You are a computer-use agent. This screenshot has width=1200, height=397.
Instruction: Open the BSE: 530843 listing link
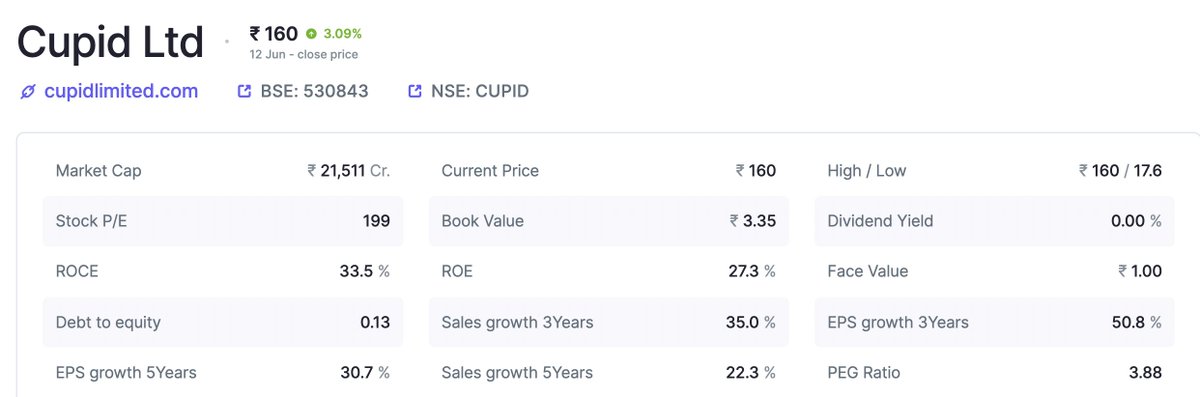314,92
